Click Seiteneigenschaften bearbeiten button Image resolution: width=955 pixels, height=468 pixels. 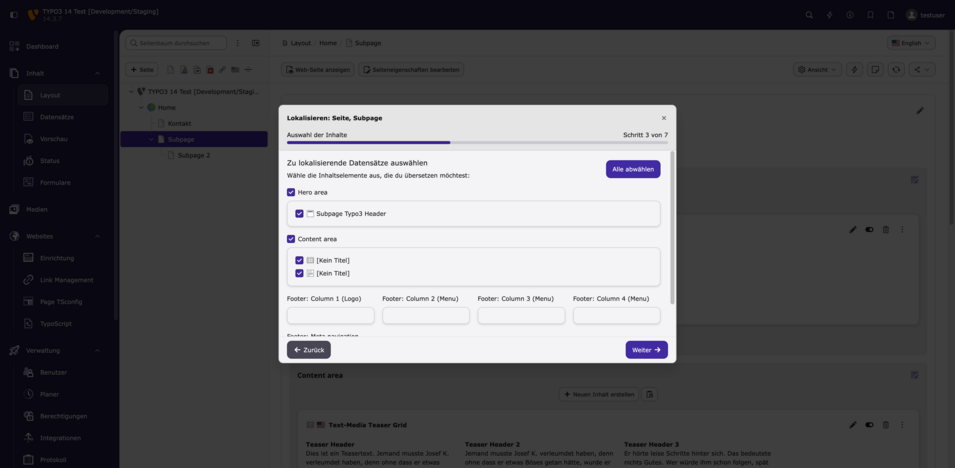411,69
